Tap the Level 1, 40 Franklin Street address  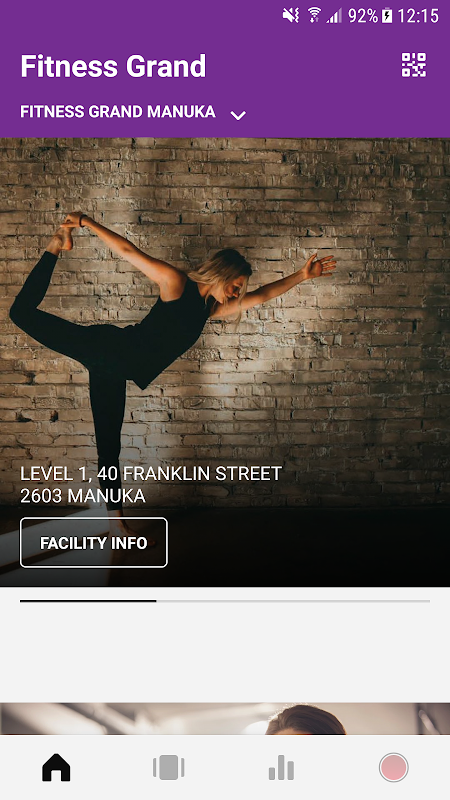pos(151,473)
